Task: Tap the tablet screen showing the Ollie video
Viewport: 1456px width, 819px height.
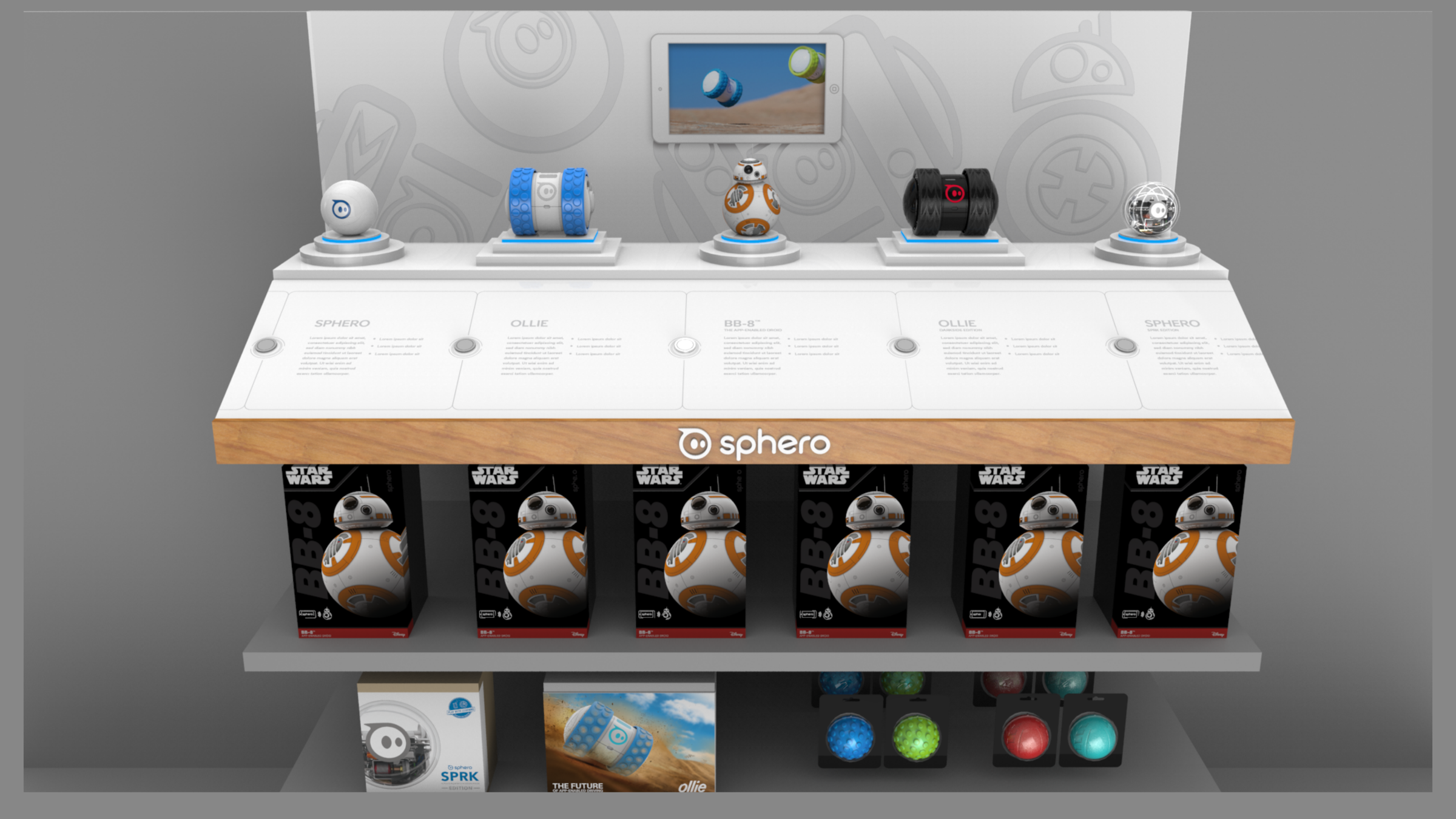Action: tap(747, 89)
